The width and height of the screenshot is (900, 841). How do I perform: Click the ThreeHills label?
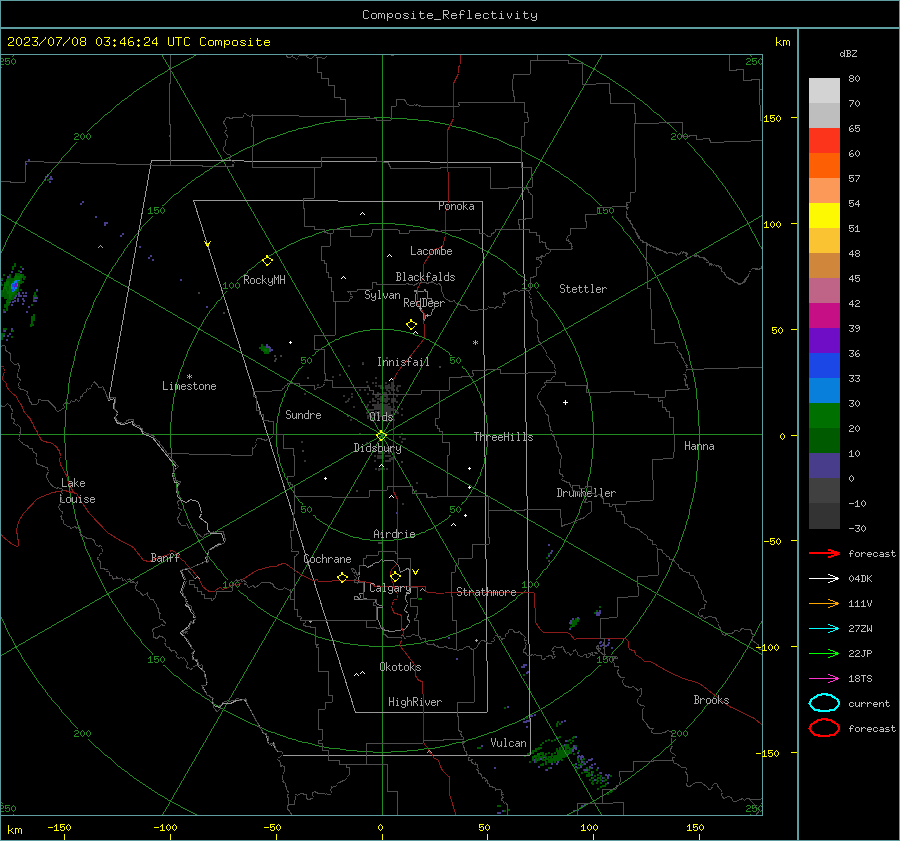pos(503,437)
